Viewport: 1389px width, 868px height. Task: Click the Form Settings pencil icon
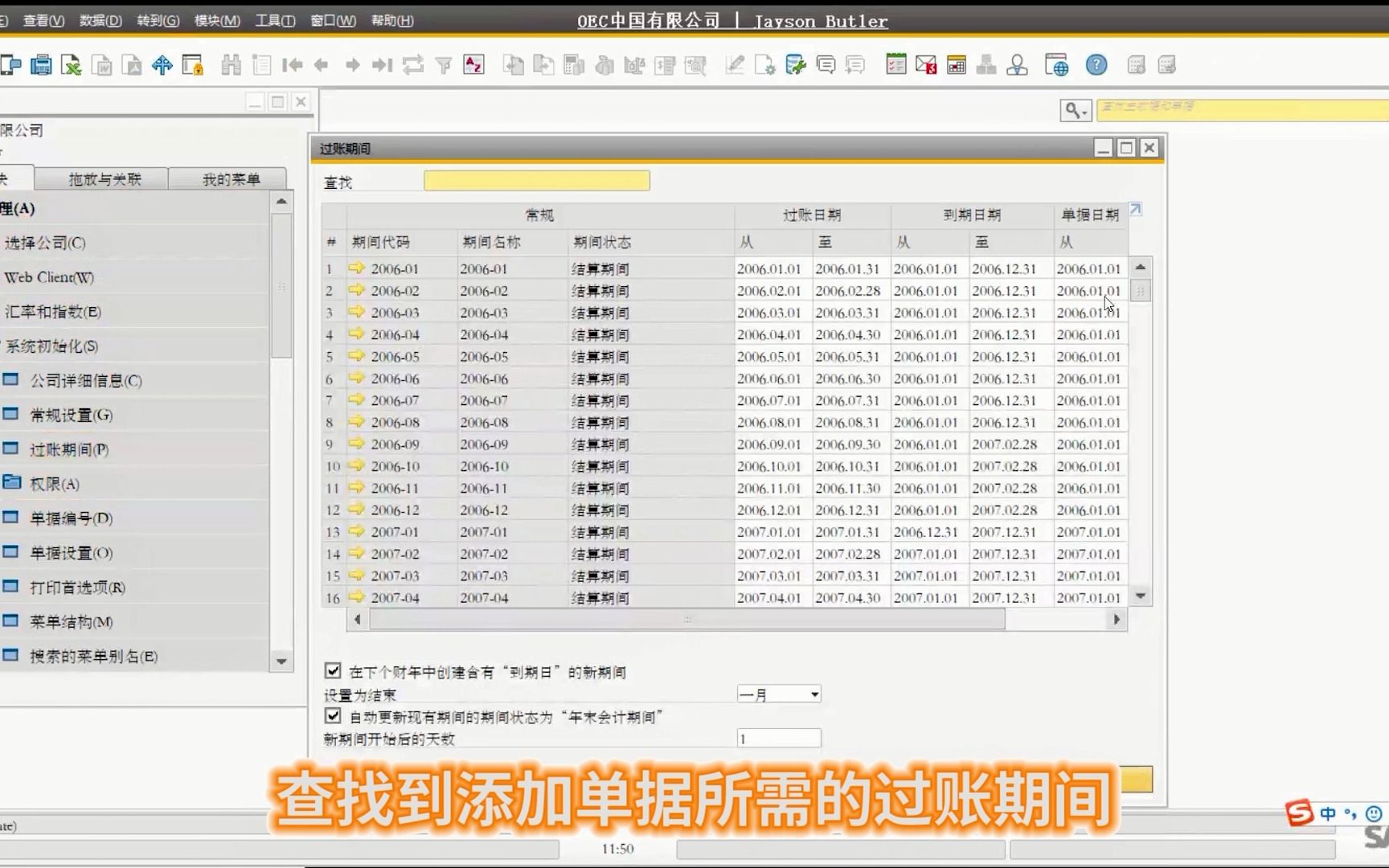tap(734, 65)
